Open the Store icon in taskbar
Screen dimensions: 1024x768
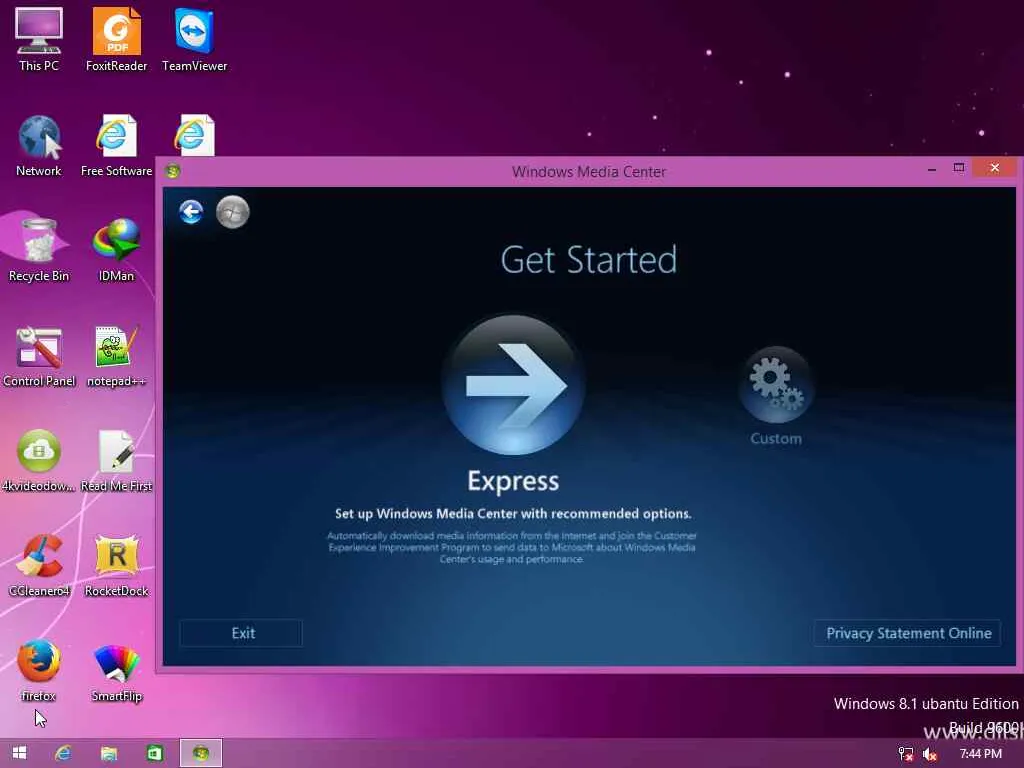(x=154, y=753)
